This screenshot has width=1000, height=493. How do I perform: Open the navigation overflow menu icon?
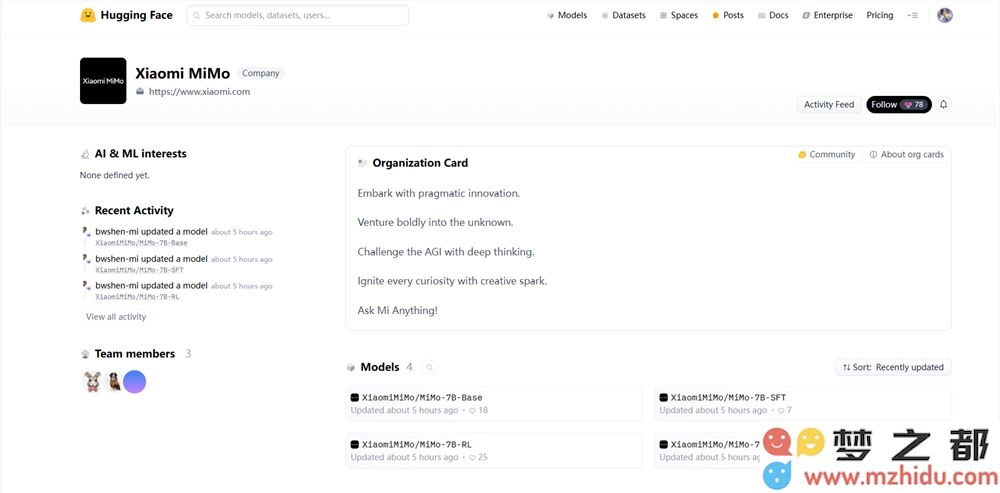pyautogui.click(x=913, y=15)
